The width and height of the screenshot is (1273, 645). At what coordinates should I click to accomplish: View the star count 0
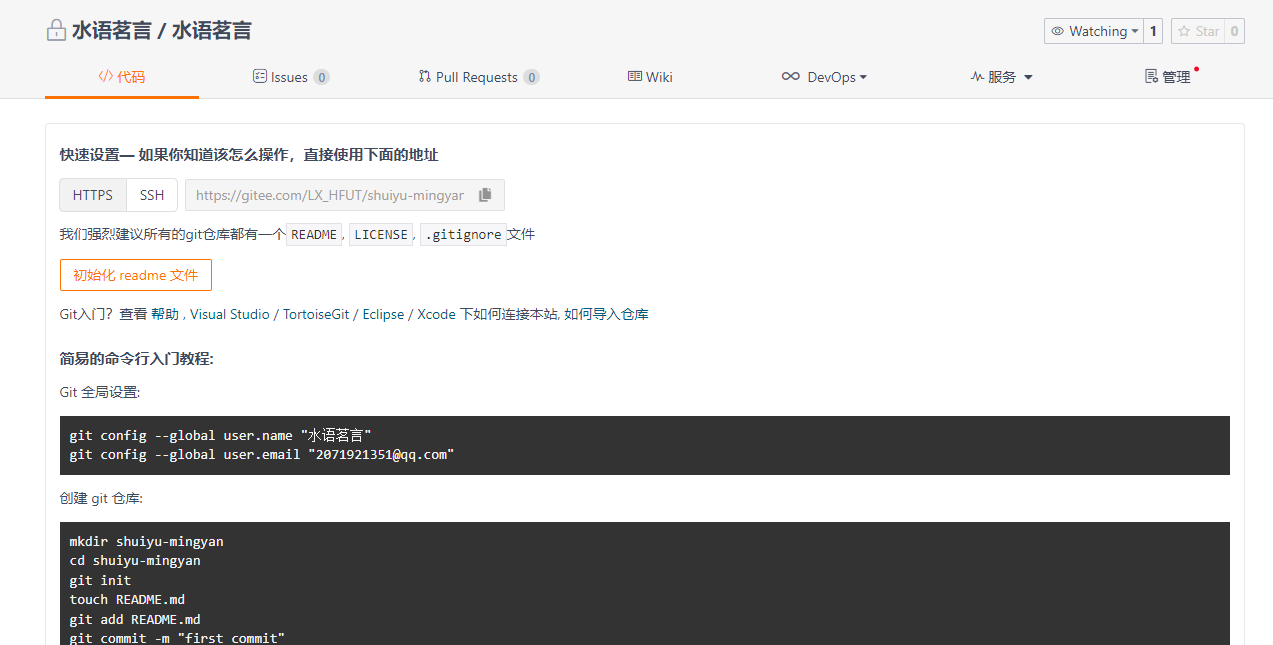(x=1234, y=31)
